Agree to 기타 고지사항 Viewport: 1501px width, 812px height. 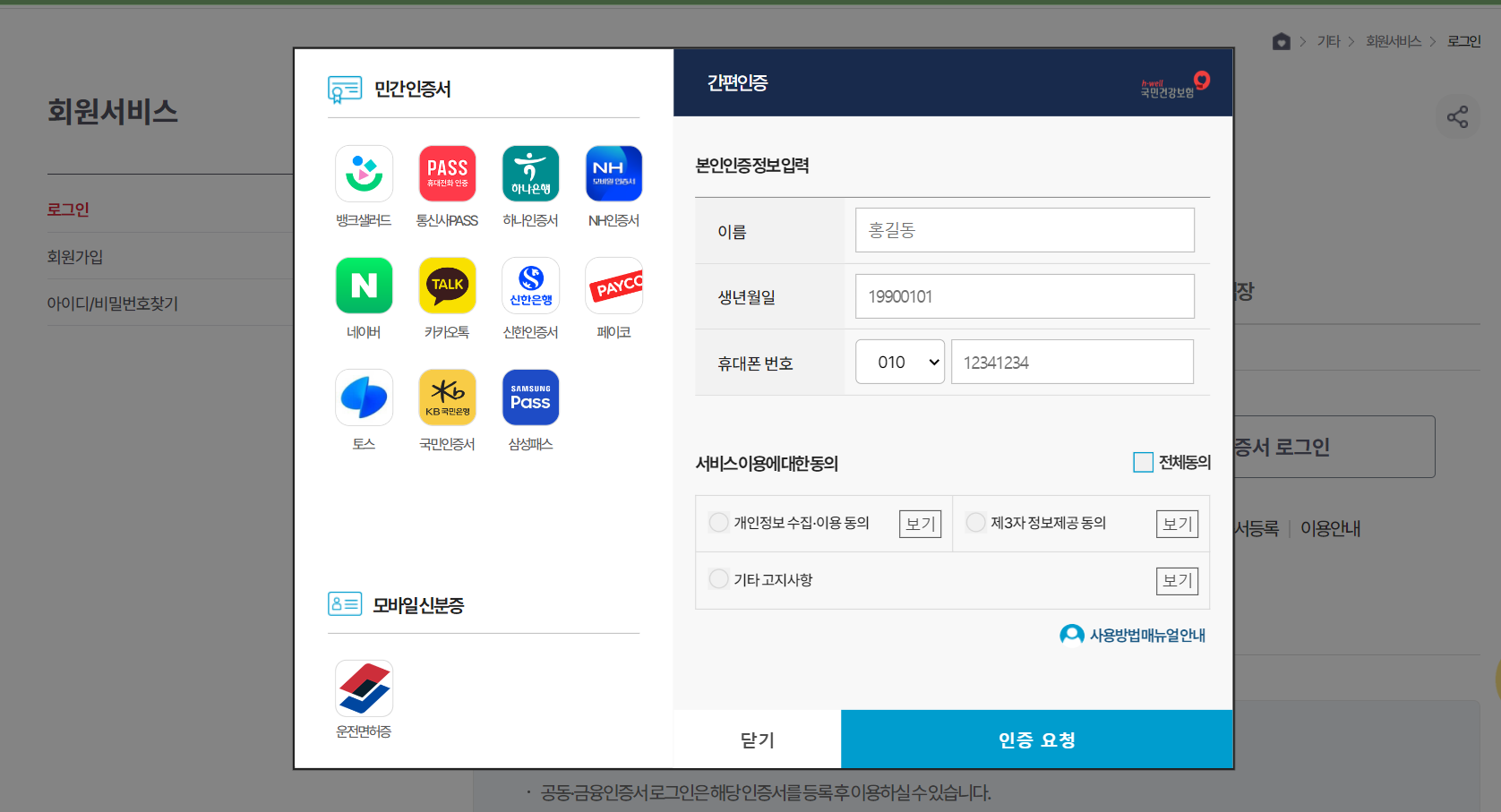(718, 579)
